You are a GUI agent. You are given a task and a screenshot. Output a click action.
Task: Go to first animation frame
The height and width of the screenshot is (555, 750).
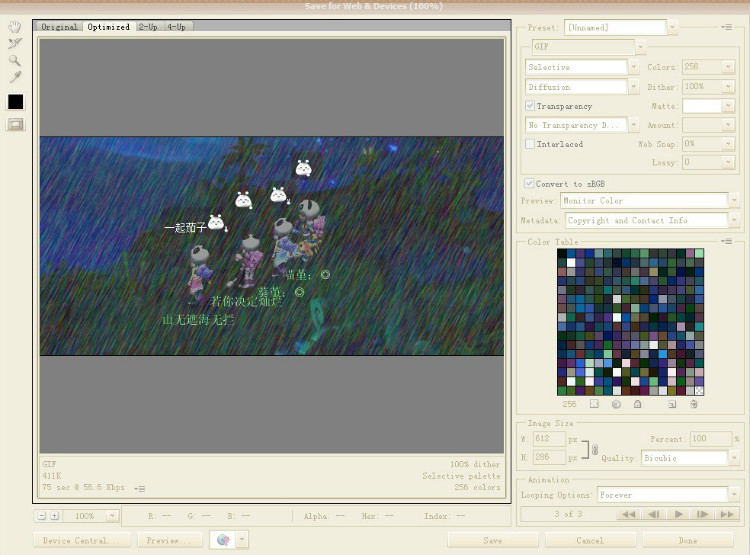tap(629, 514)
